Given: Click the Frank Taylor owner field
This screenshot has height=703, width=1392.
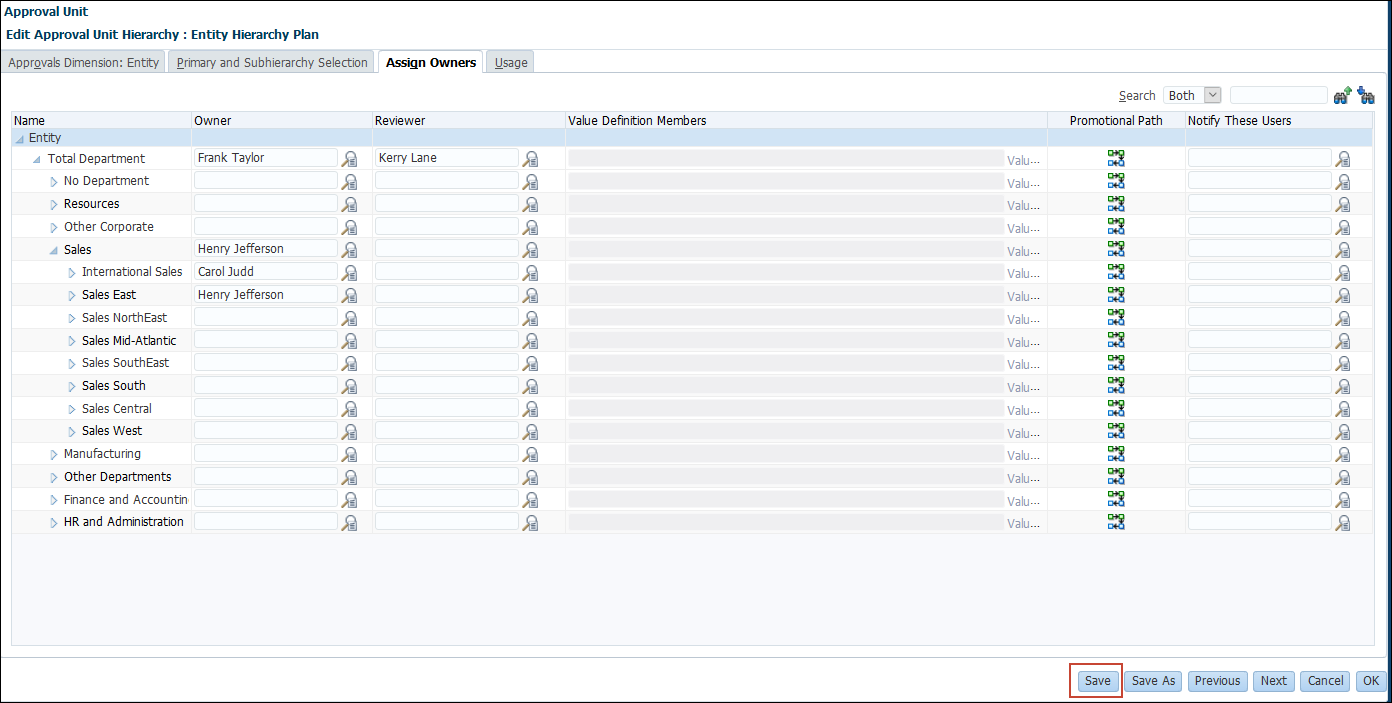Looking at the screenshot, I should click(266, 158).
